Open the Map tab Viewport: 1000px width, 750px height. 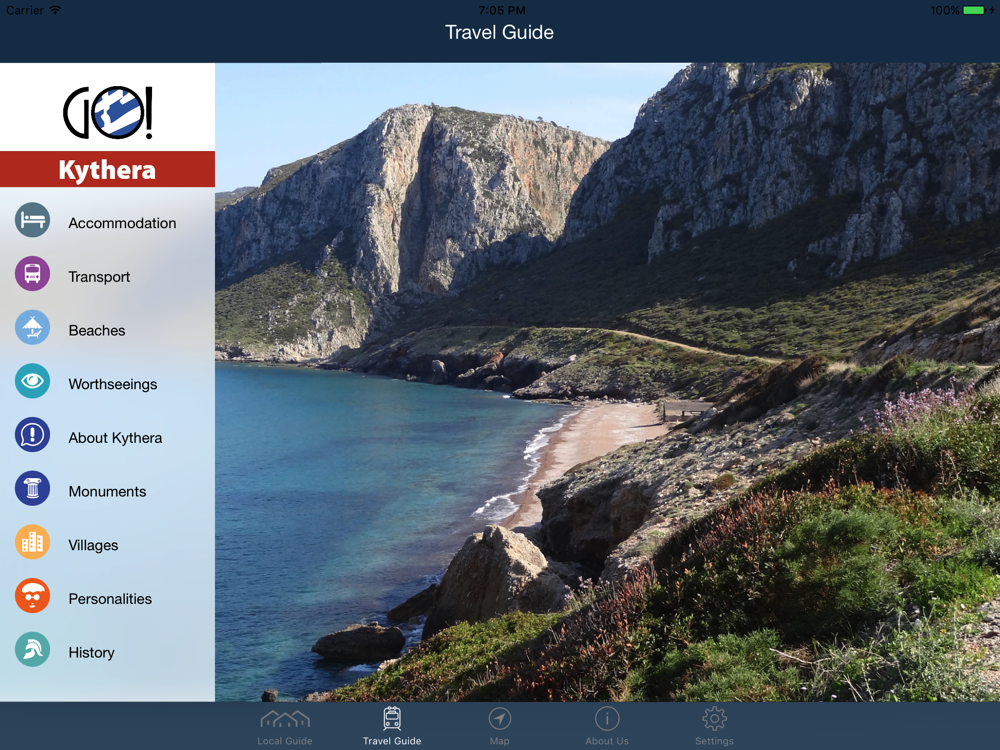499,726
